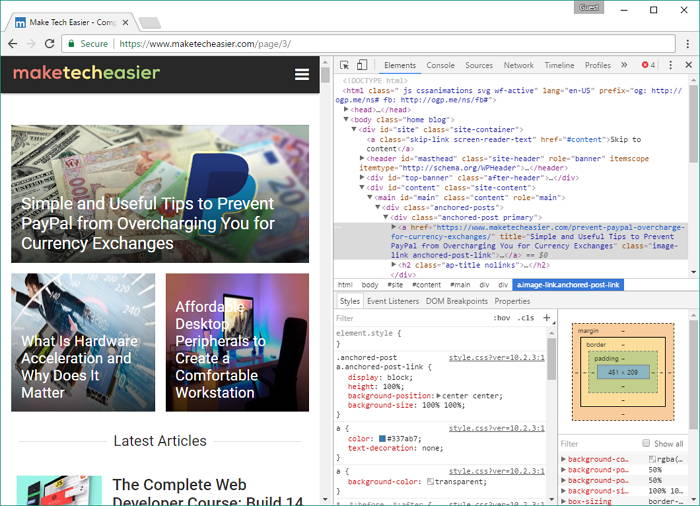Close the DevTools panel
Image resolution: width=700 pixels, height=506 pixels.
(688, 65)
